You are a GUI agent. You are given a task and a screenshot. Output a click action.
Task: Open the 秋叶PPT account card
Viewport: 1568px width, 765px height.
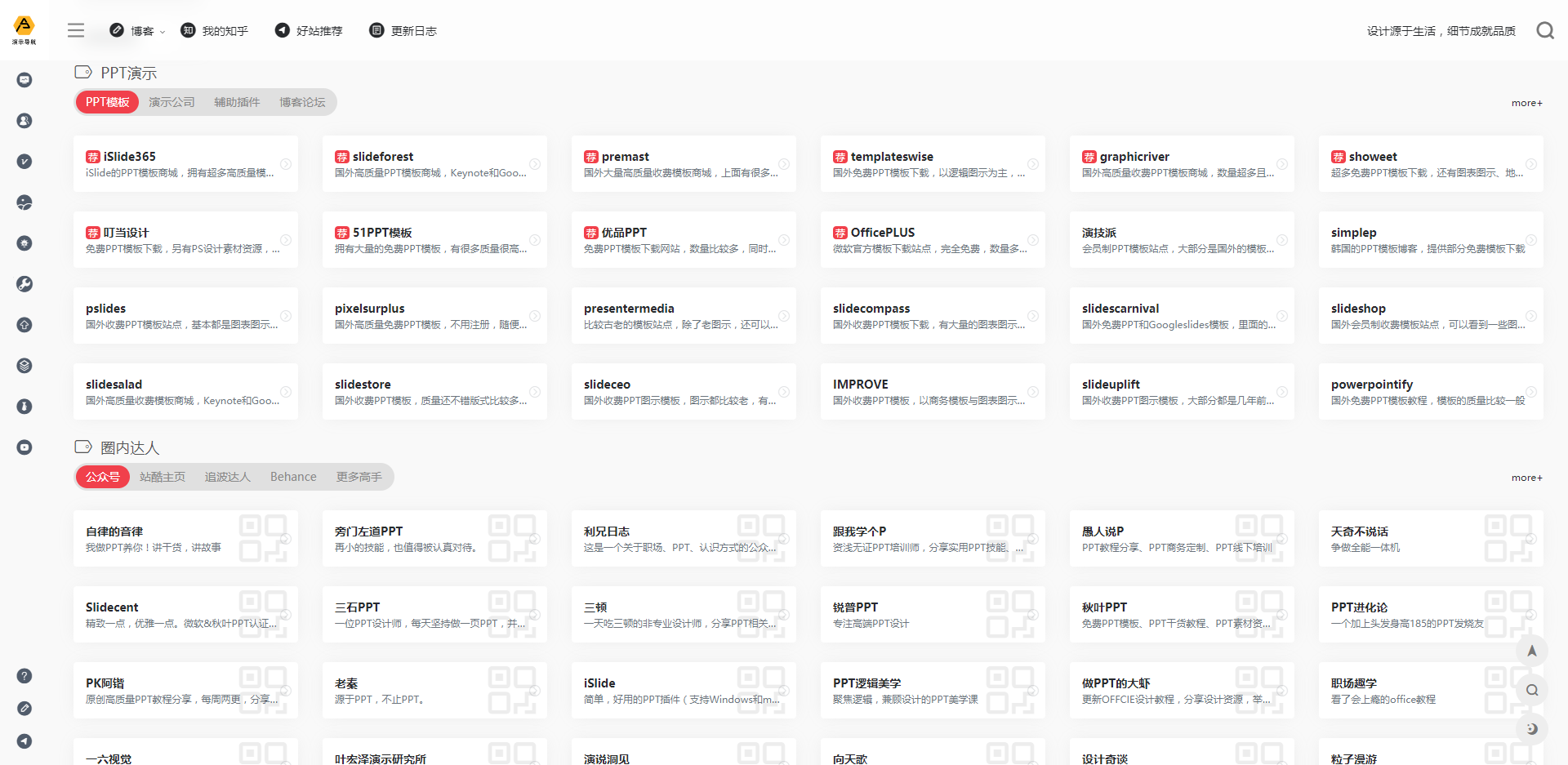point(1182,614)
